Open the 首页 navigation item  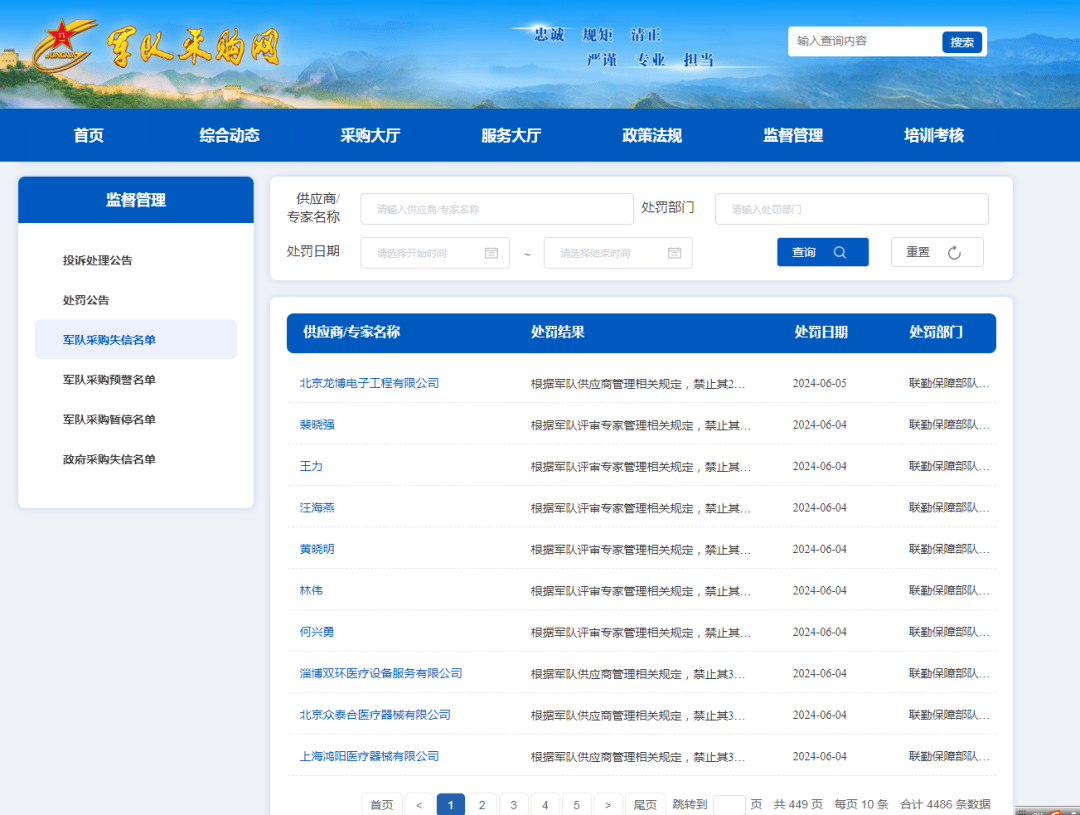89,135
